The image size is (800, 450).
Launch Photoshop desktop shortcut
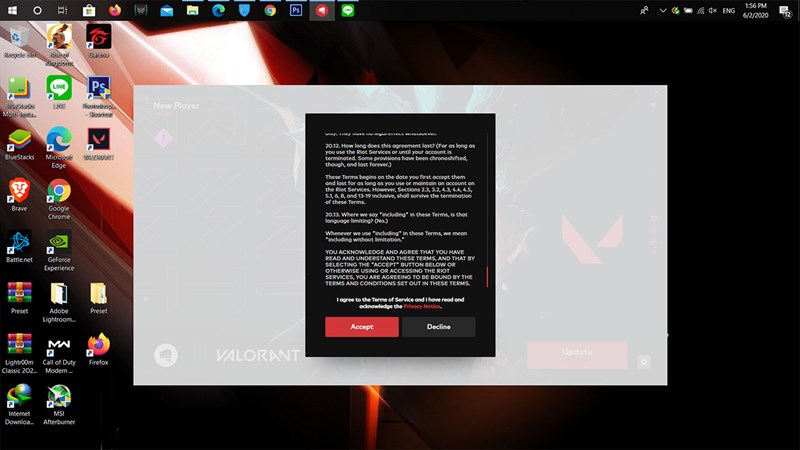pyautogui.click(x=98, y=97)
